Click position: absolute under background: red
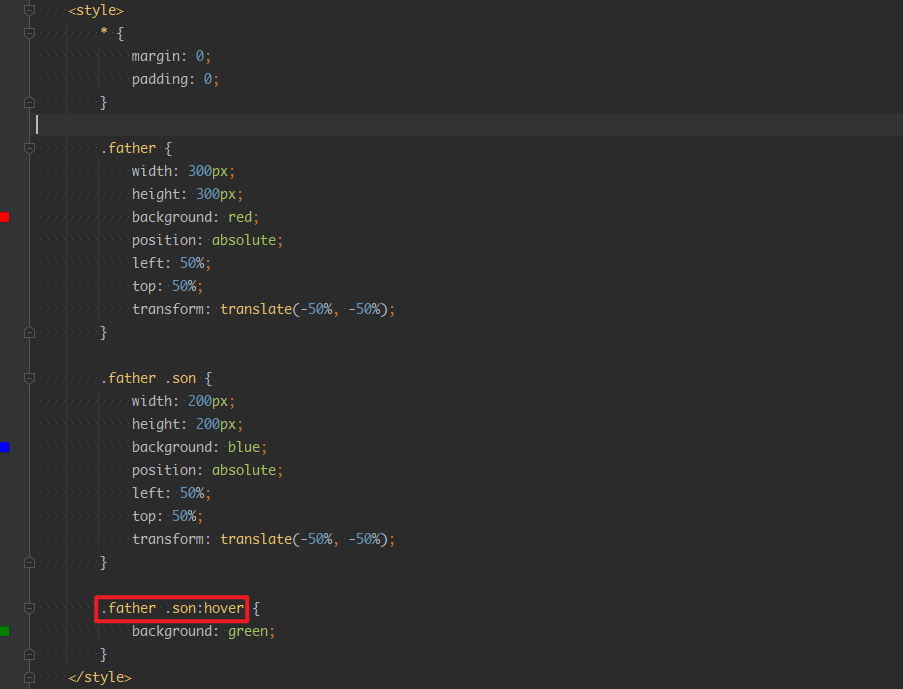Viewport: 903px width, 689px height. tap(207, 240)
